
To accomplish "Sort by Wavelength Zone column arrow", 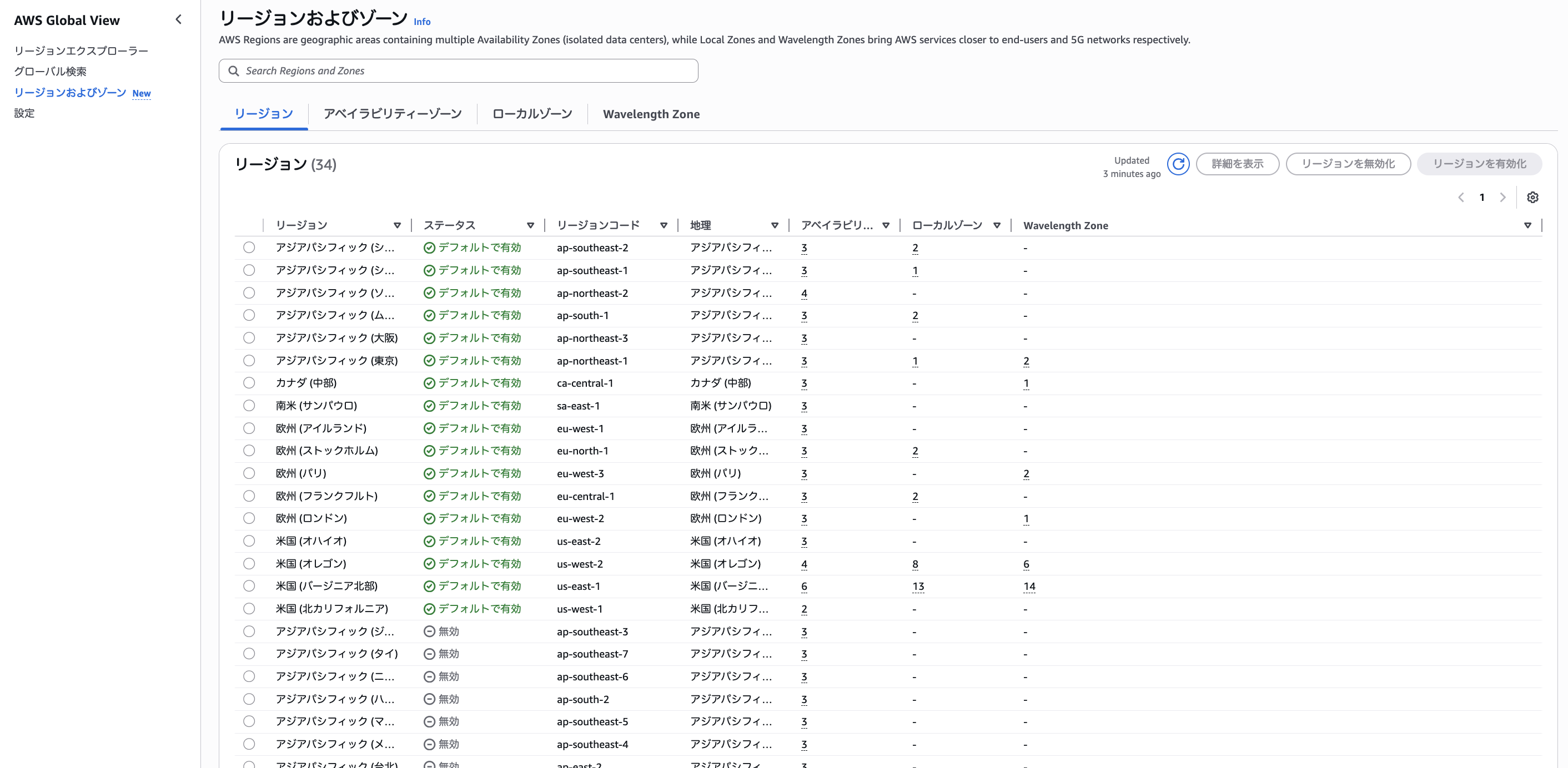I will pyautogui.click(x=1527, y=225).
